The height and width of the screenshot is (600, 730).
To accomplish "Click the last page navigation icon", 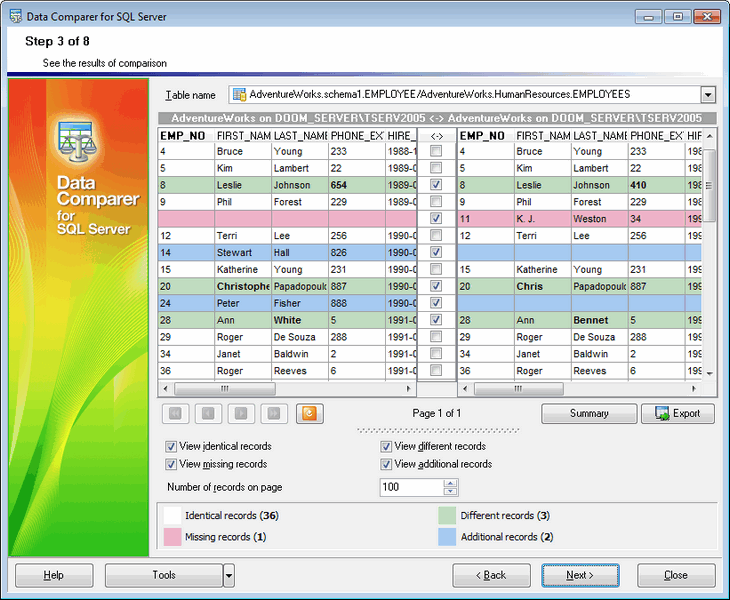I will point(272,413).
